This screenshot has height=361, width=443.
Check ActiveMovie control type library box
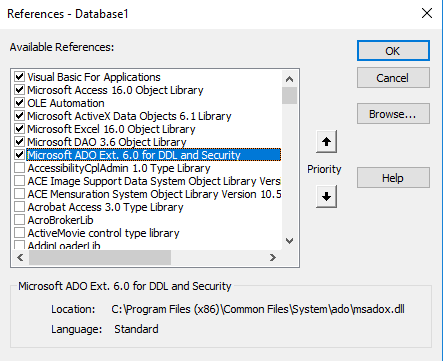[19, 233]
